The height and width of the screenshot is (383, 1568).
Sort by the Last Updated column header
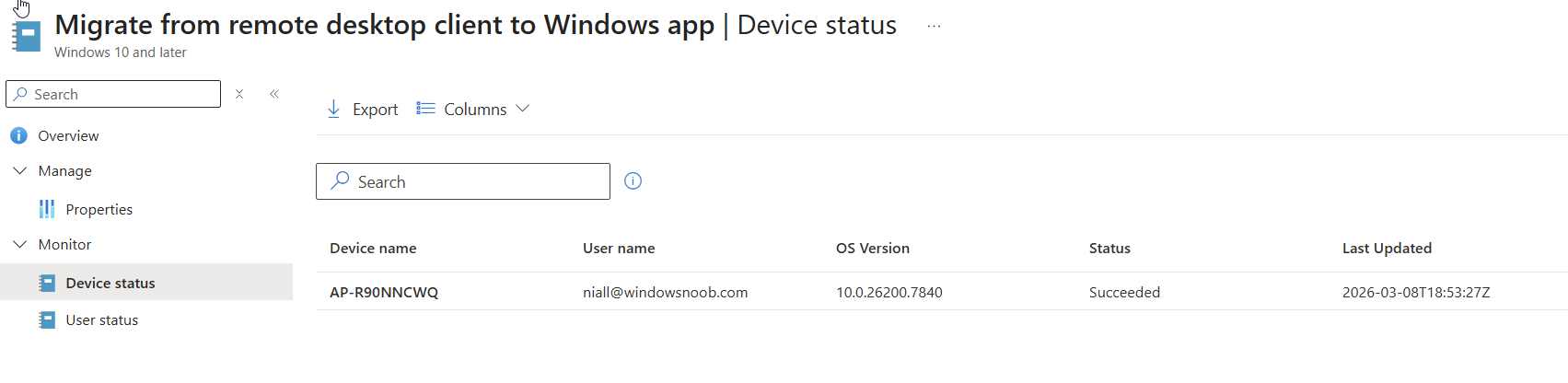point(1387,248)
